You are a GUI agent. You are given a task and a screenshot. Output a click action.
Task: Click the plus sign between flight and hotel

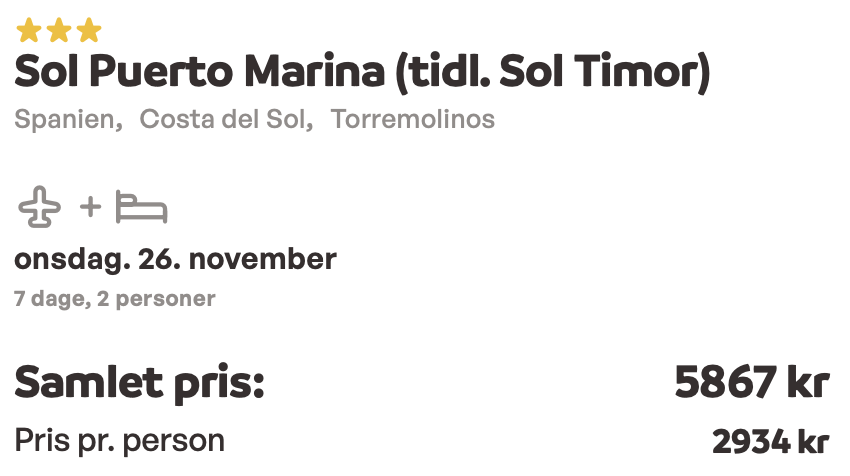click(90, 207)
